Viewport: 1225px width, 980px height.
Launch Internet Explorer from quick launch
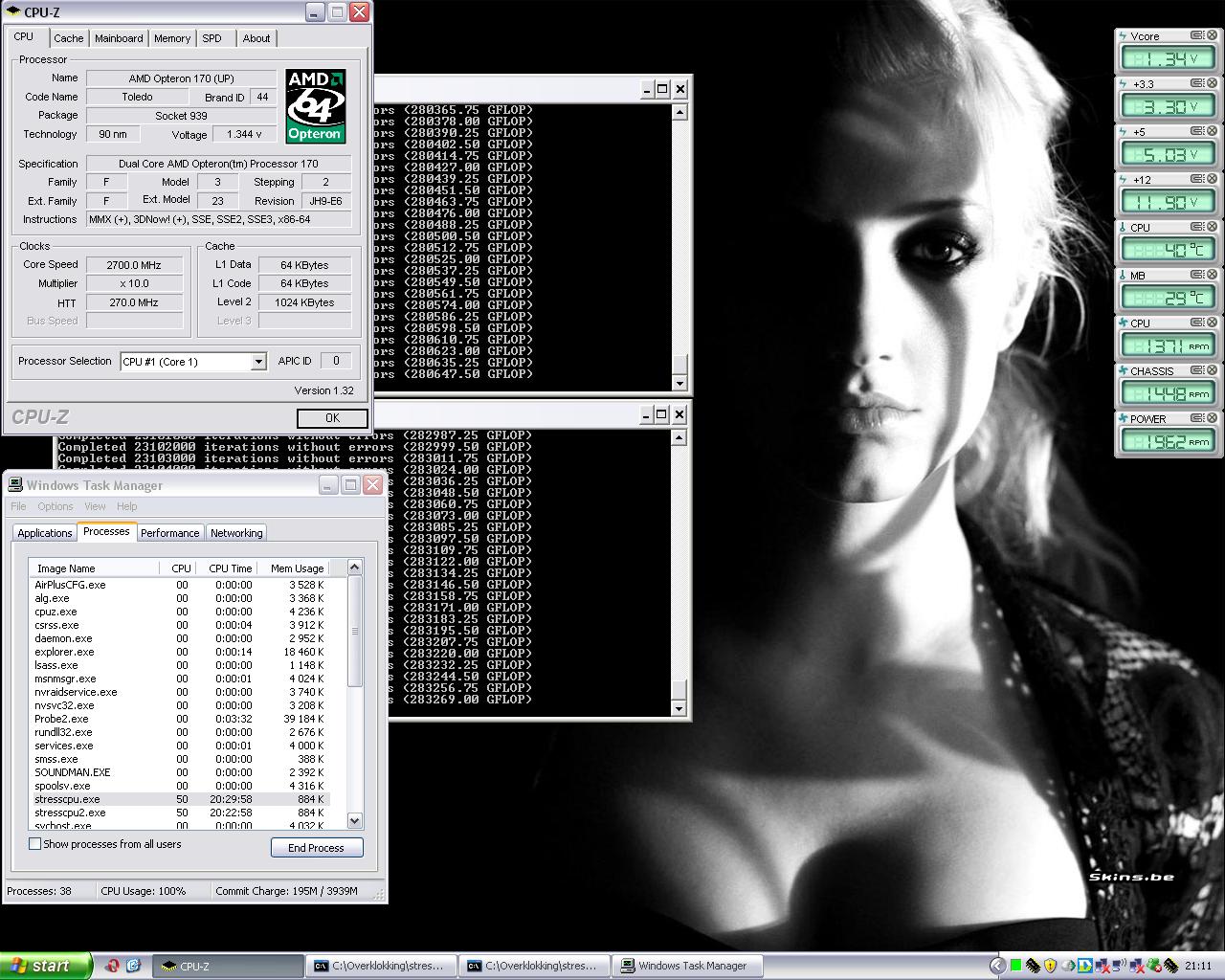133,966
